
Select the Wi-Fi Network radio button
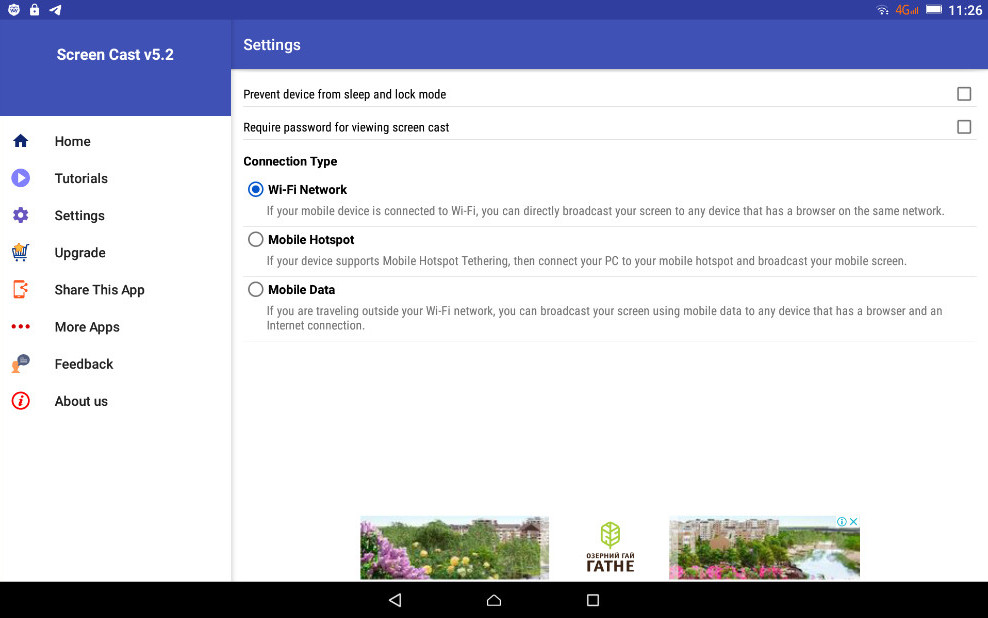click(x=255, y=190)
